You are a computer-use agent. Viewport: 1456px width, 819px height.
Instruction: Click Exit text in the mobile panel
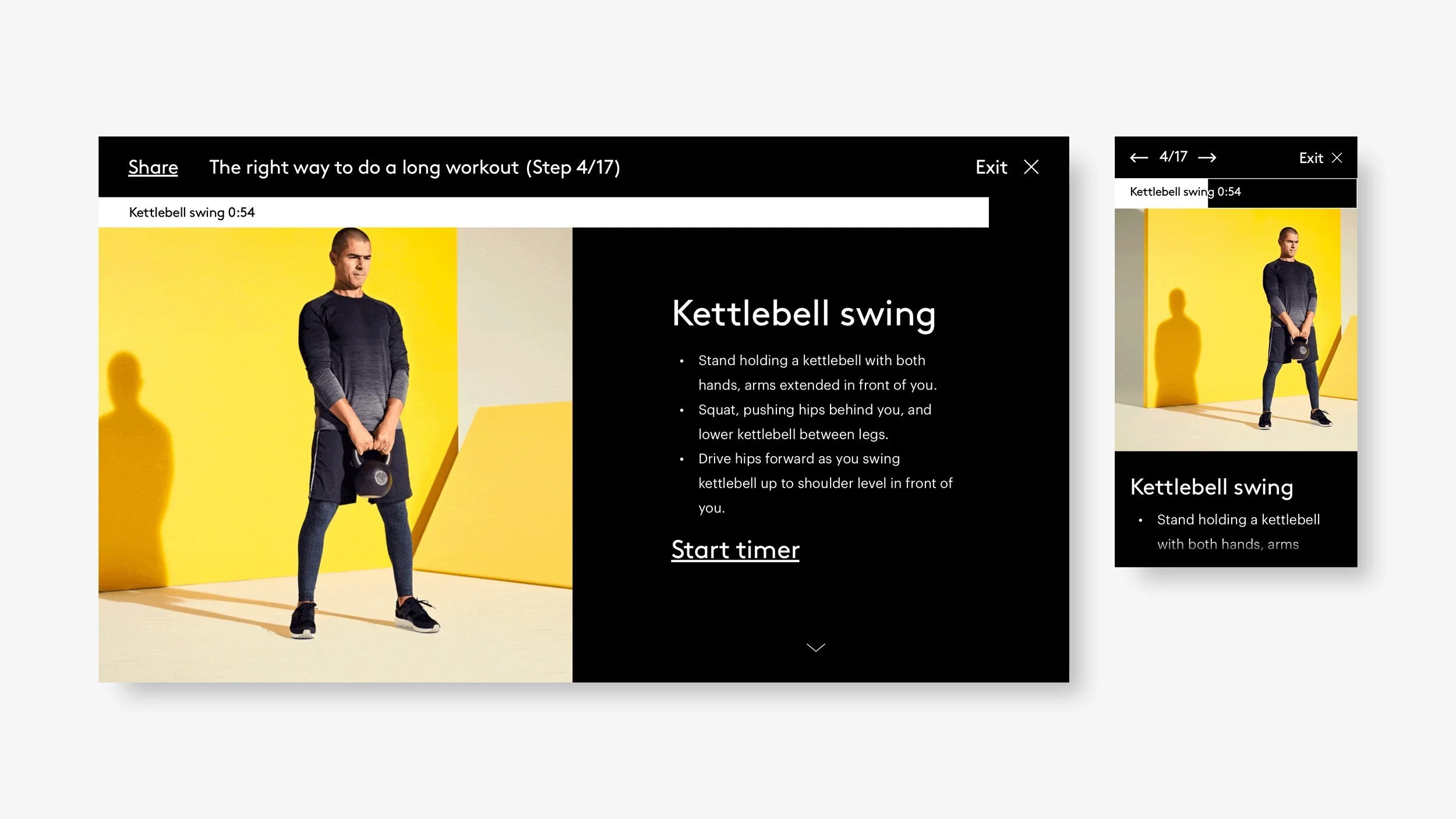click(1310, 158)
